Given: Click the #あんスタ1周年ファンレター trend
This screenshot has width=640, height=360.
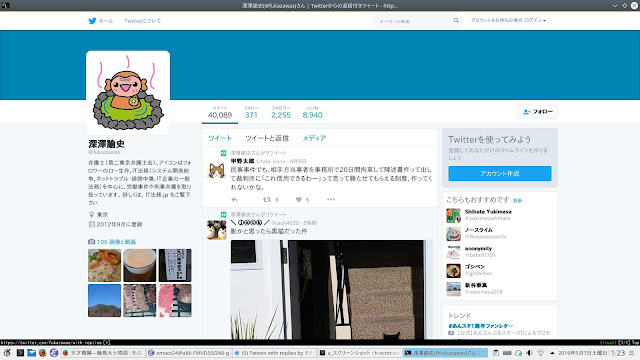Looking at the screenshot, I should pyautogui.click(x=480, y=326).
